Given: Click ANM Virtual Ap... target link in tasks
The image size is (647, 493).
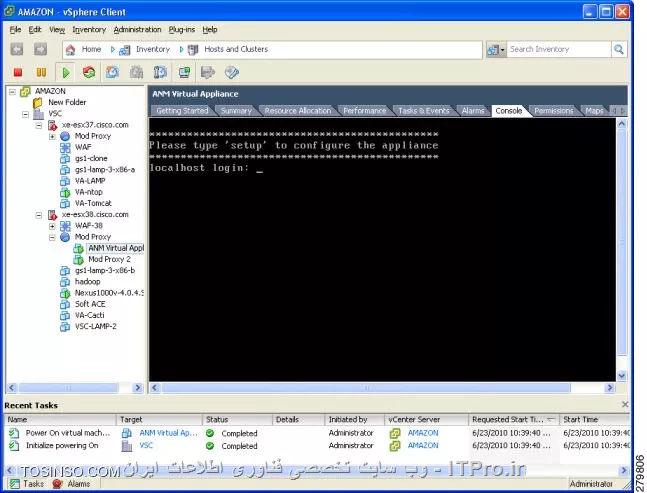Looking at the screenshot, I should coord(168,433).
